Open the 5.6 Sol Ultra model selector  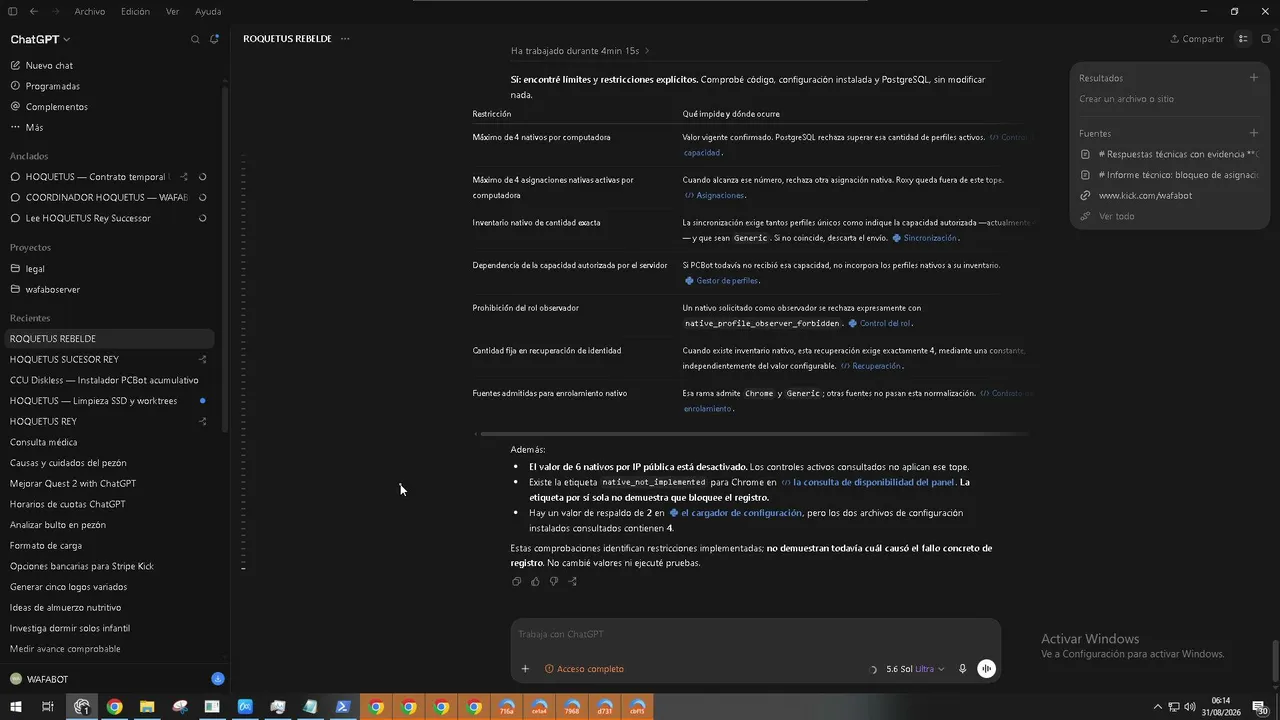point(915,669)
